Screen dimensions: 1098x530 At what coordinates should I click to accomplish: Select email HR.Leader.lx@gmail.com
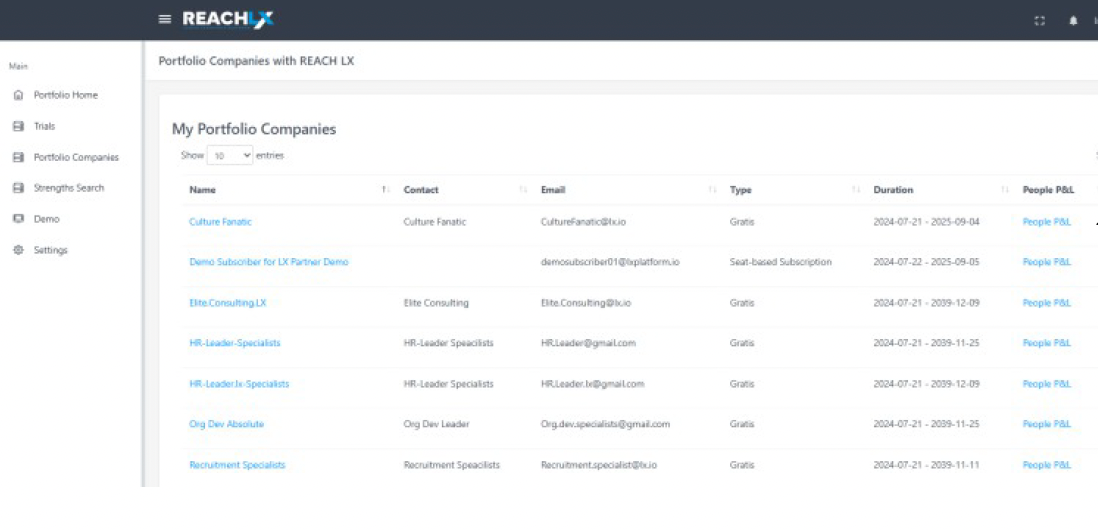(592, 384)
